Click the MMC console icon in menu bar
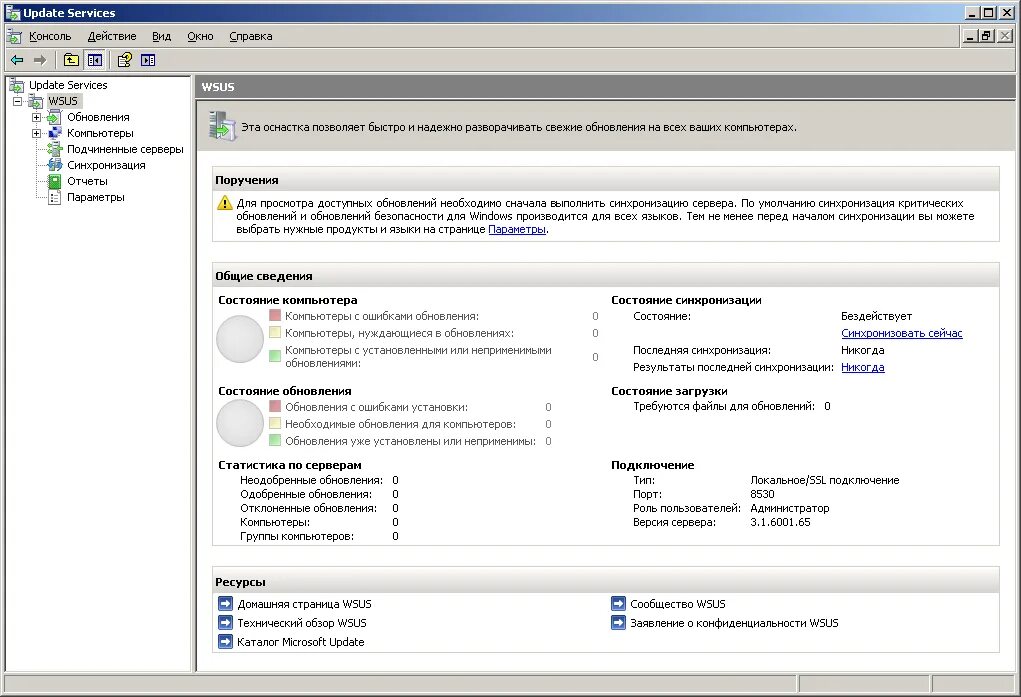This screenshot has height=697, width=1021. coord(14,36)
